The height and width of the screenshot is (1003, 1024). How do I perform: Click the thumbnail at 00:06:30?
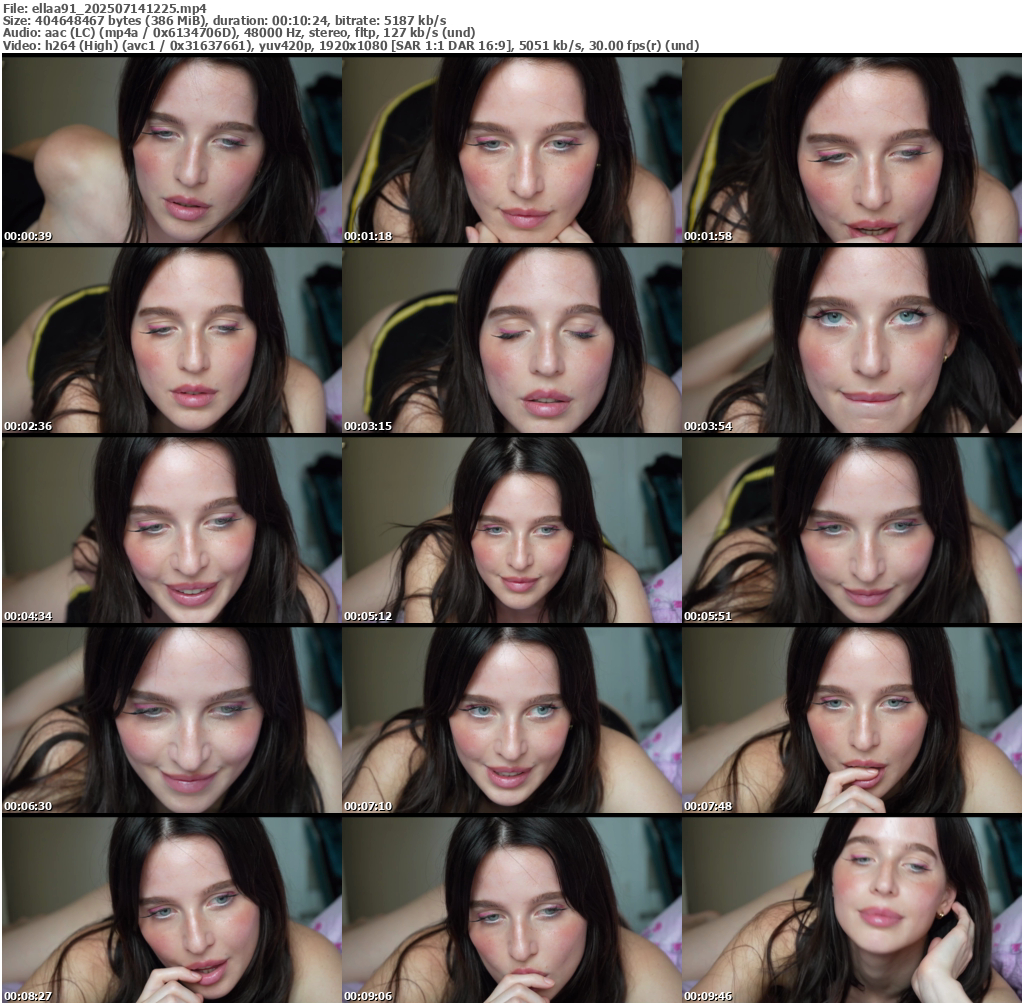tap(171, 719)
